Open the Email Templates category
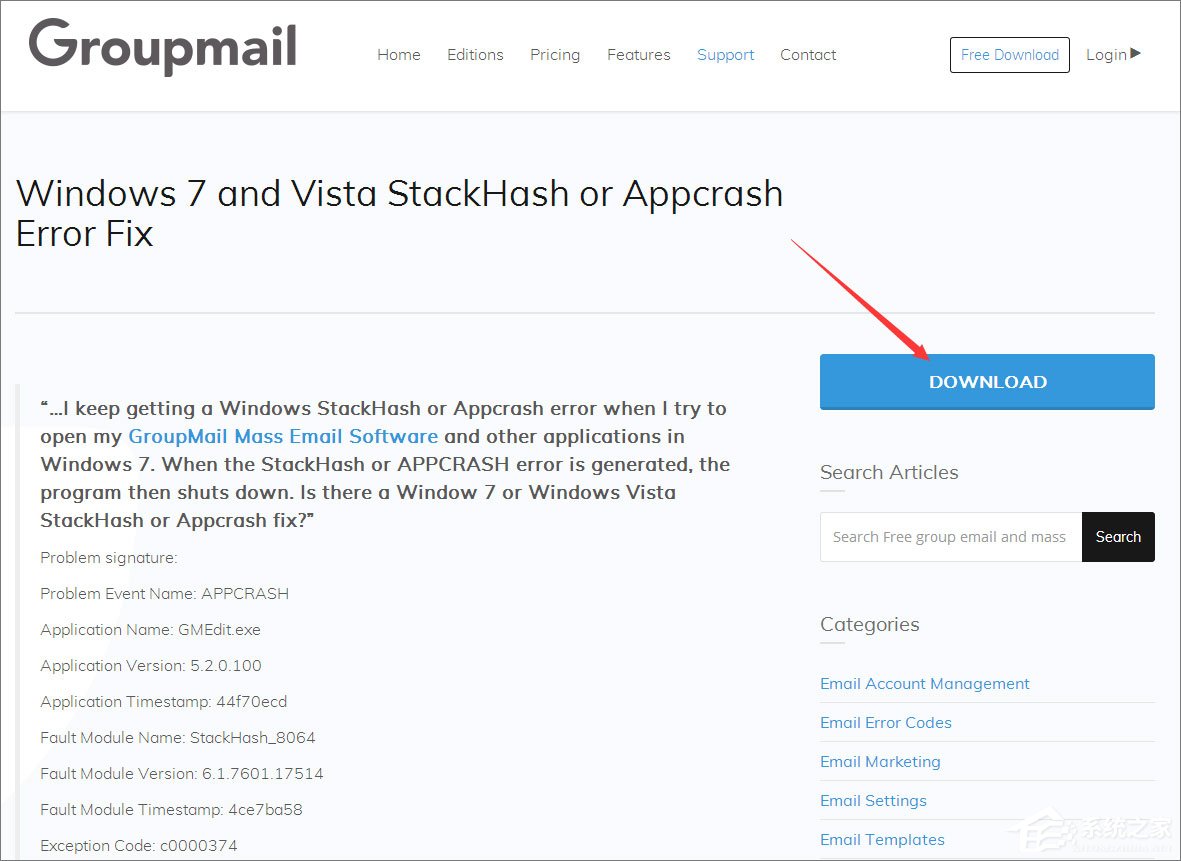This screenshot has width=1181, height=861. [x=883, y=840]
